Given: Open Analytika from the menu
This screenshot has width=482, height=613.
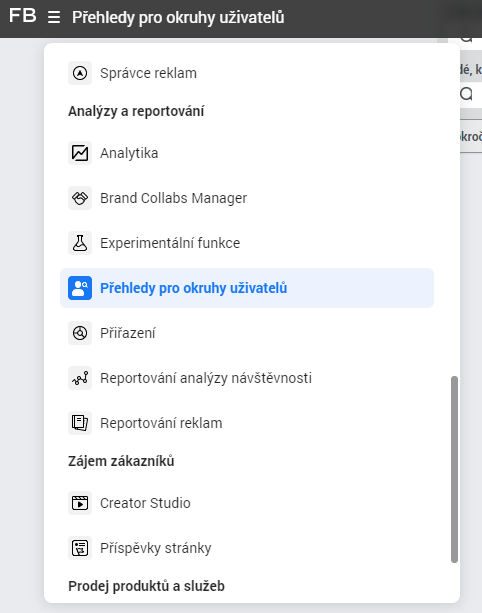Looking at the screenshot, I should tap(129, 153).
